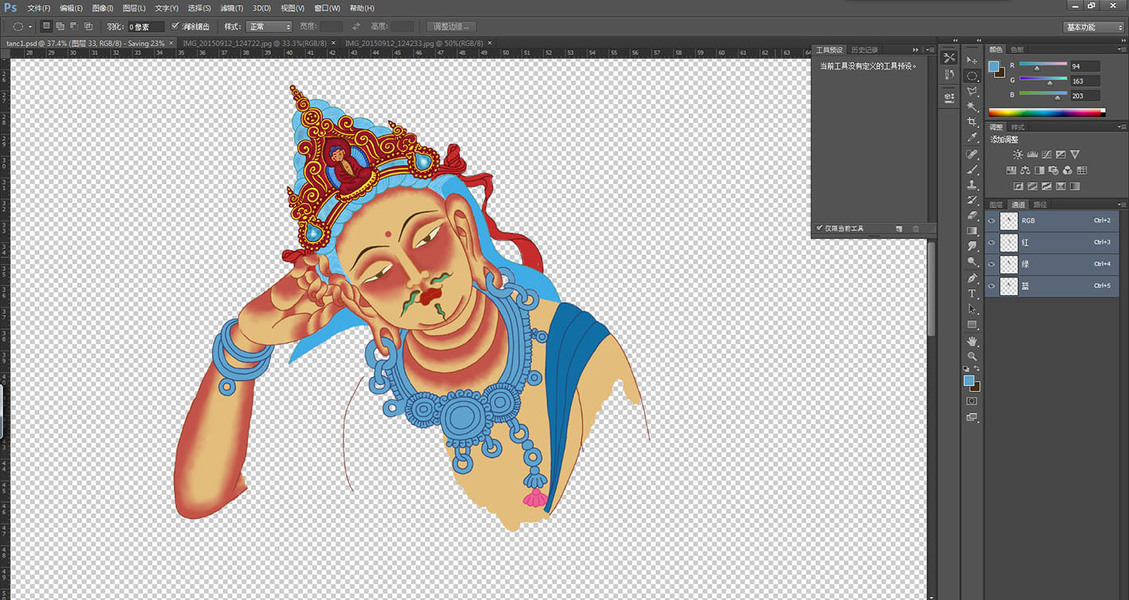Add Curves adjustment icon
The height and width of the screenshot is (600, 1129).
[1046, 154]
